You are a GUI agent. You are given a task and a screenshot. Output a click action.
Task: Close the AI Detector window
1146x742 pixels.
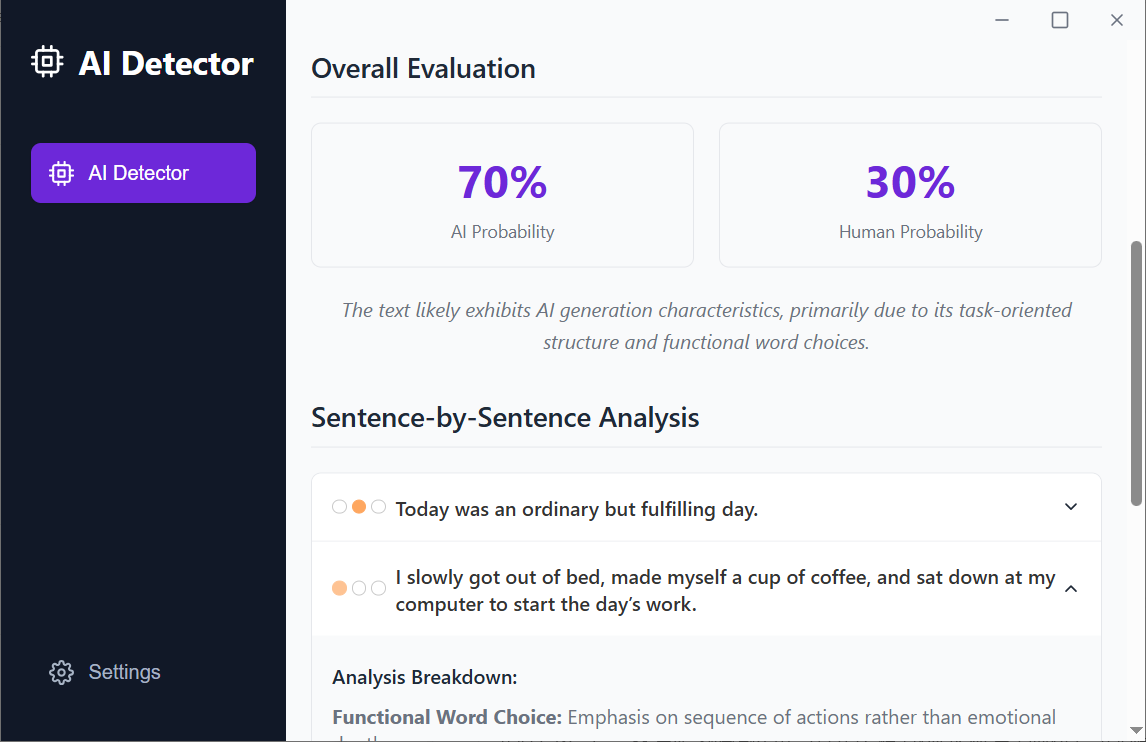point(1117,20)
